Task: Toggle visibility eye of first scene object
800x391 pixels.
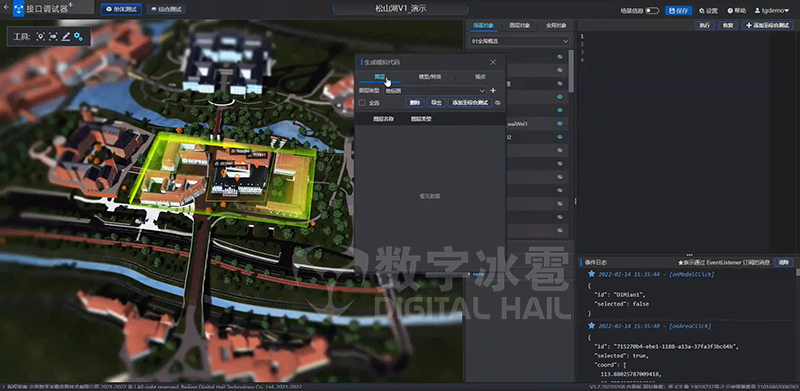Action: coord(560,57)
